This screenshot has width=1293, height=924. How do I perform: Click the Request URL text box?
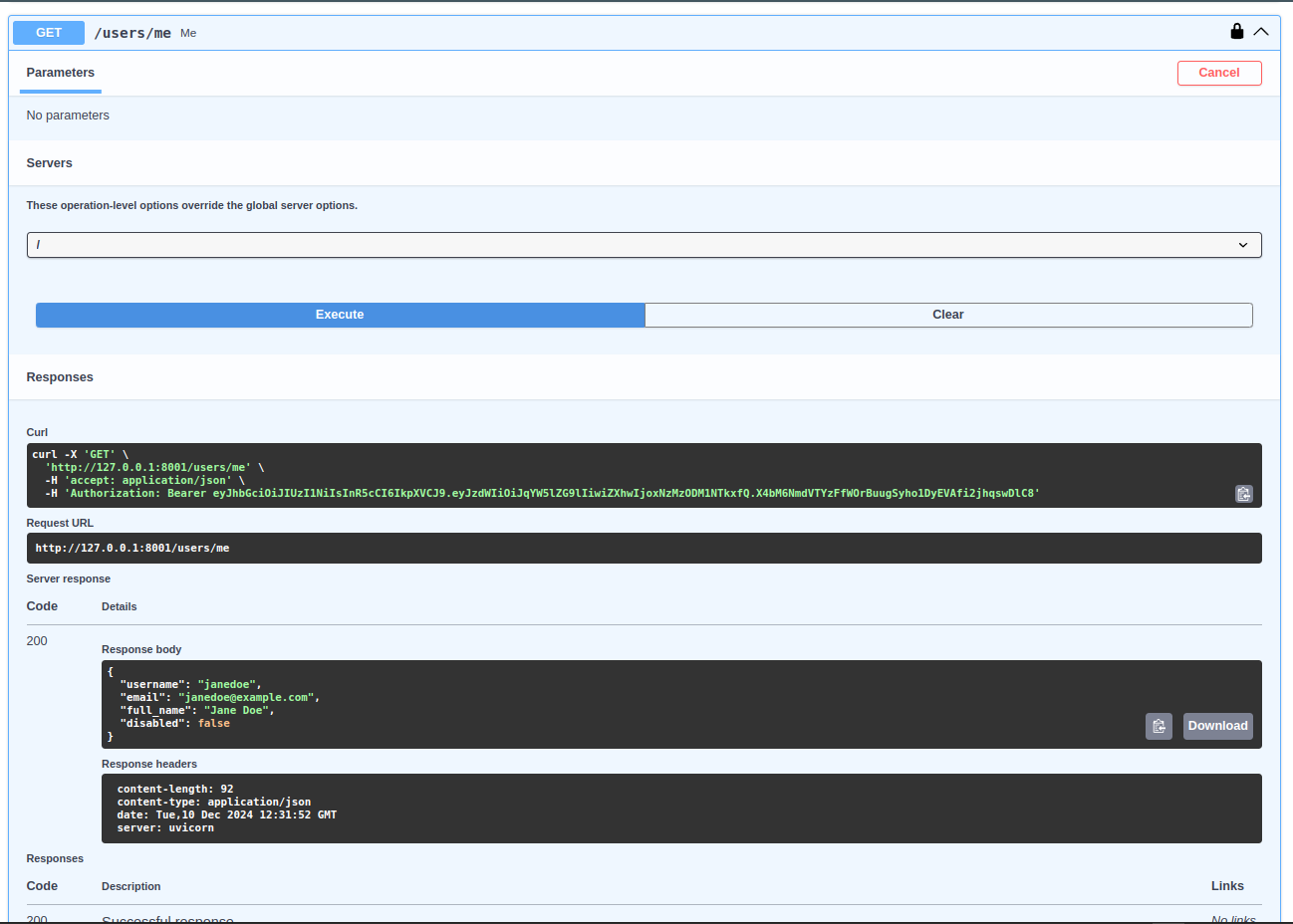click(645, 548)
